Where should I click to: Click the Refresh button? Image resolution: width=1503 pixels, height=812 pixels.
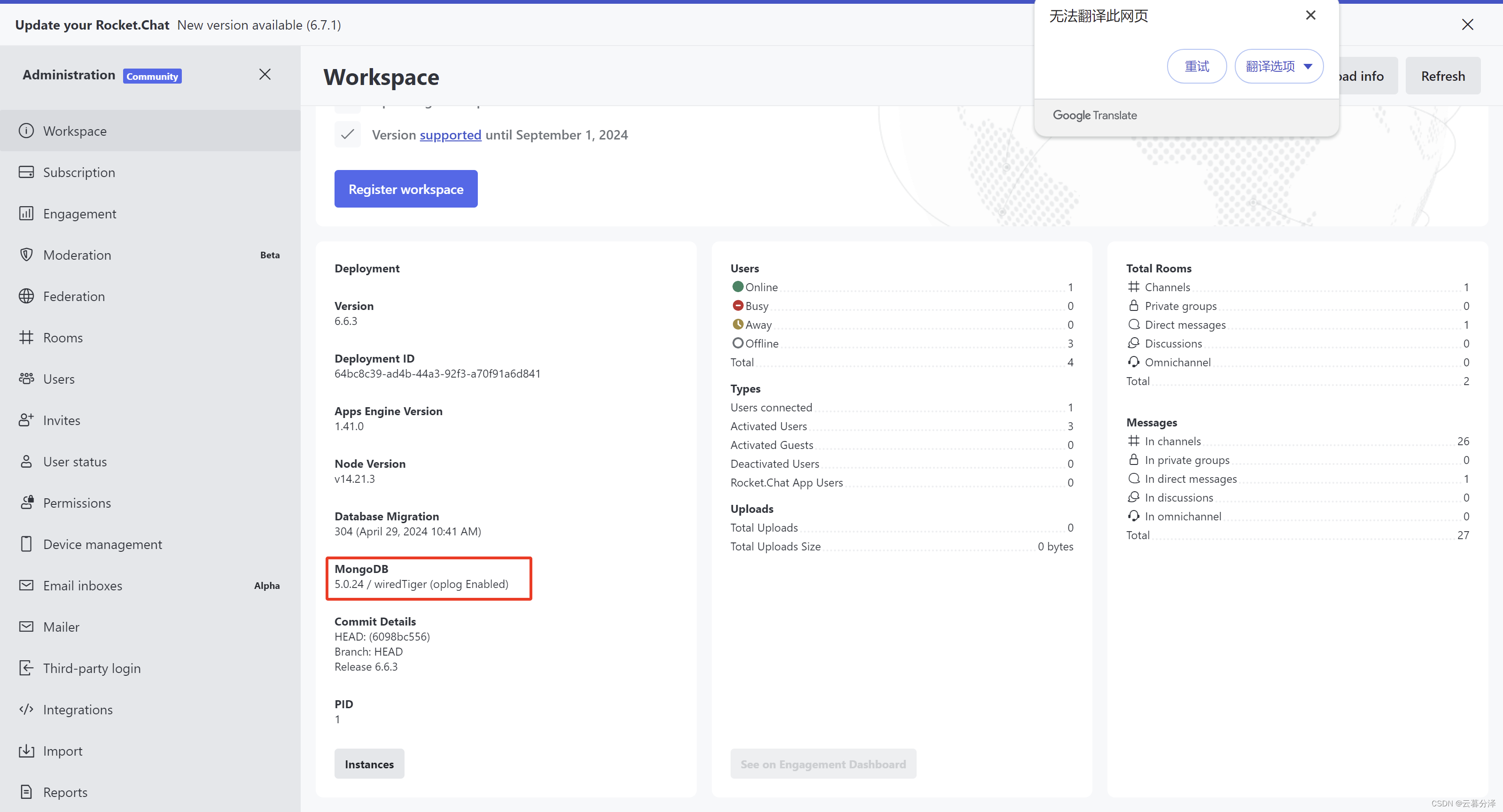coord(1442,76)
